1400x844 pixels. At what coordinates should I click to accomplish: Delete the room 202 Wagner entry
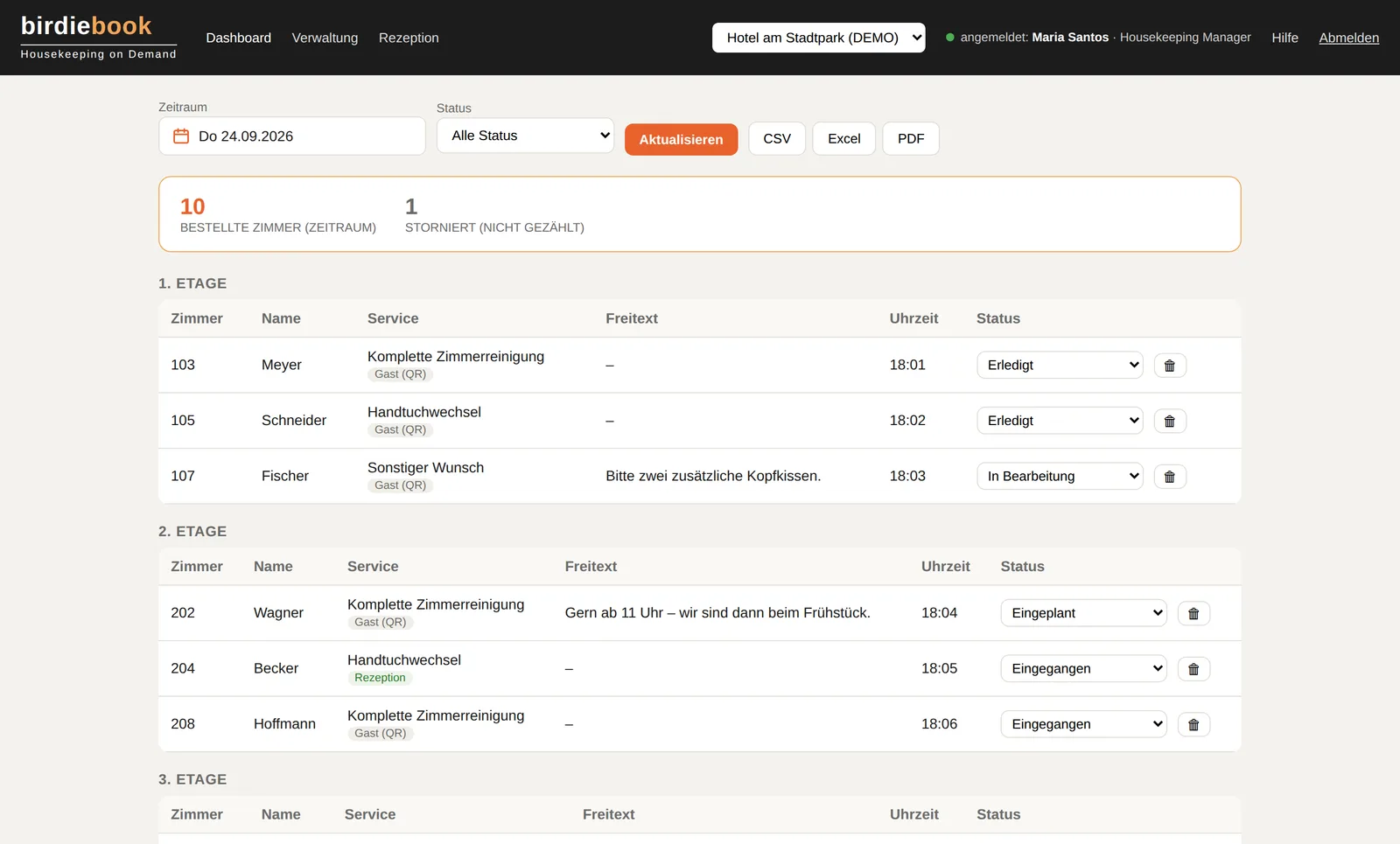pyautogui.click(x=1193, y=613)
